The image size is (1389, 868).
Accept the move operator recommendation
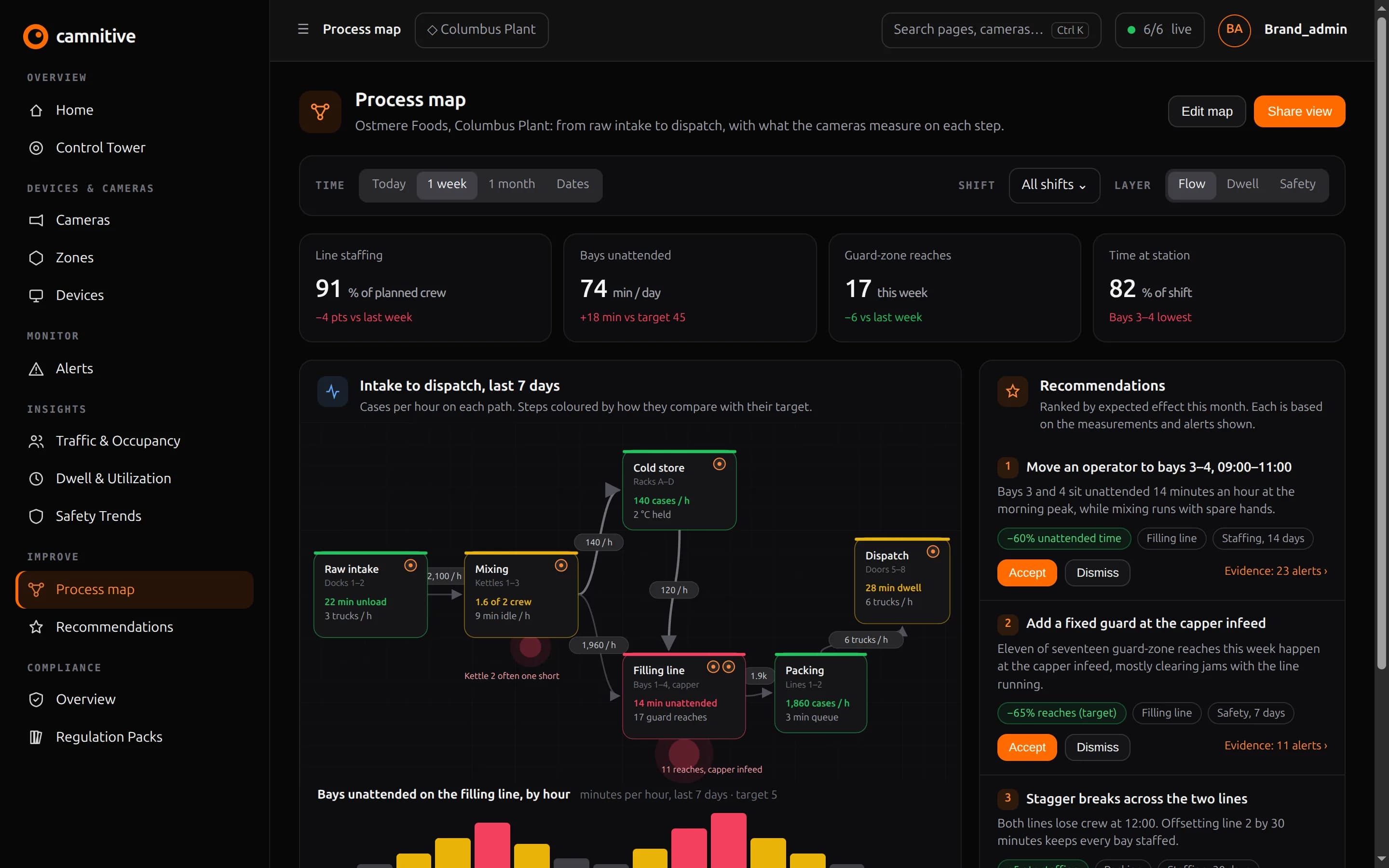[1027, 572]
